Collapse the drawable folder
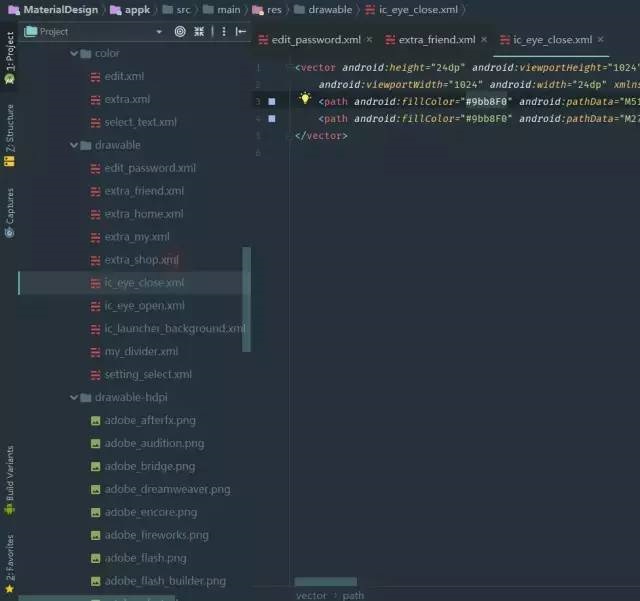This screenshot has height=601, width=640. (x=74, y=145)
